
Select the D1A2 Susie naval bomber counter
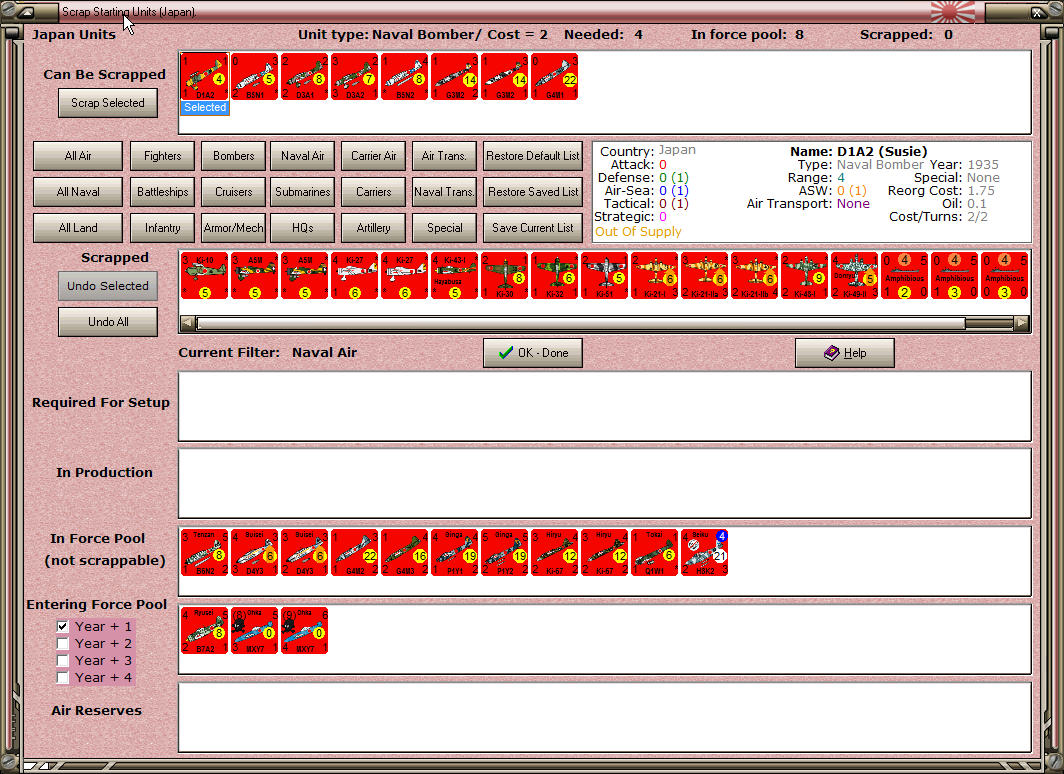pos(205,77)
